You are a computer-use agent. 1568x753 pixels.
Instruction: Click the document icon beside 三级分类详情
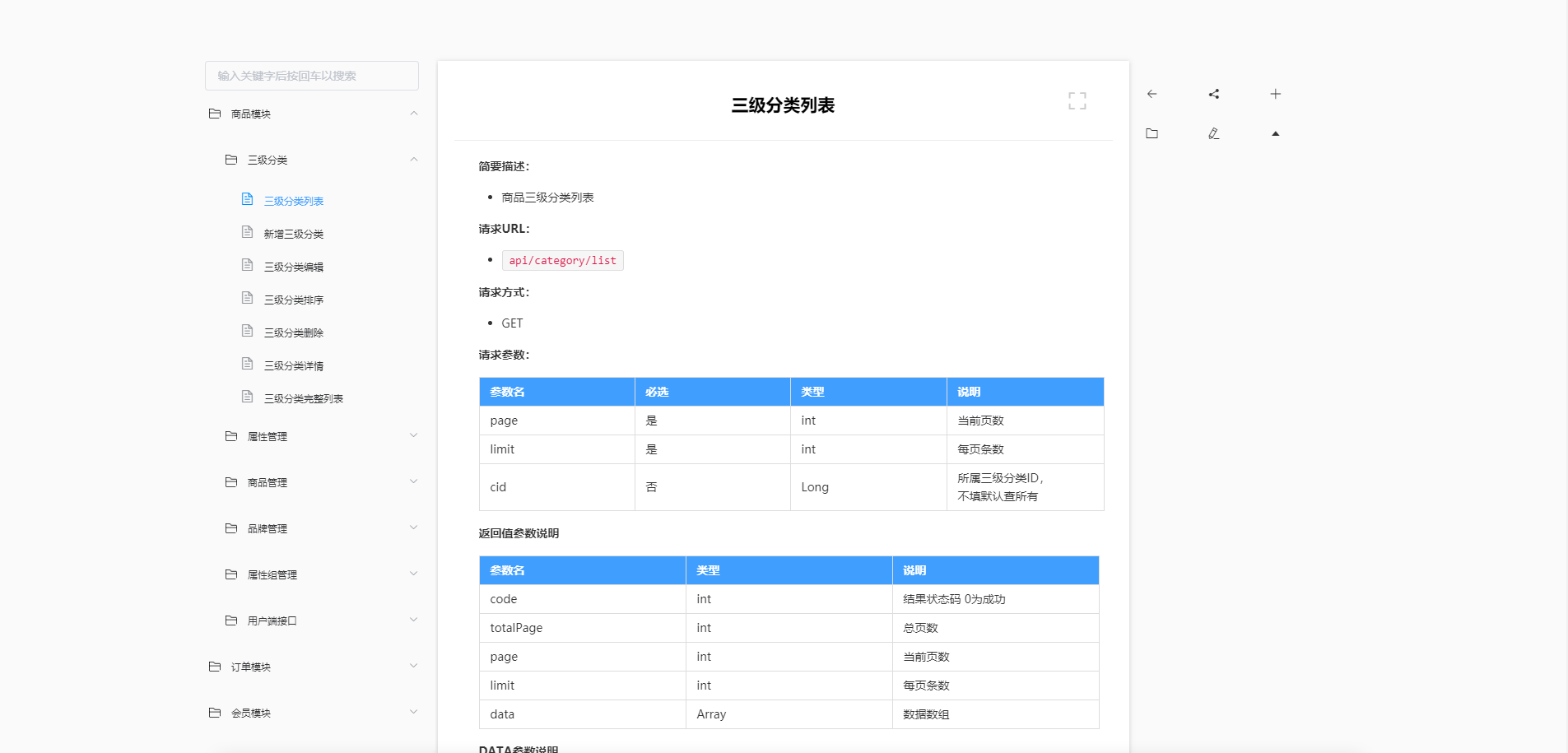pos(247,364)
